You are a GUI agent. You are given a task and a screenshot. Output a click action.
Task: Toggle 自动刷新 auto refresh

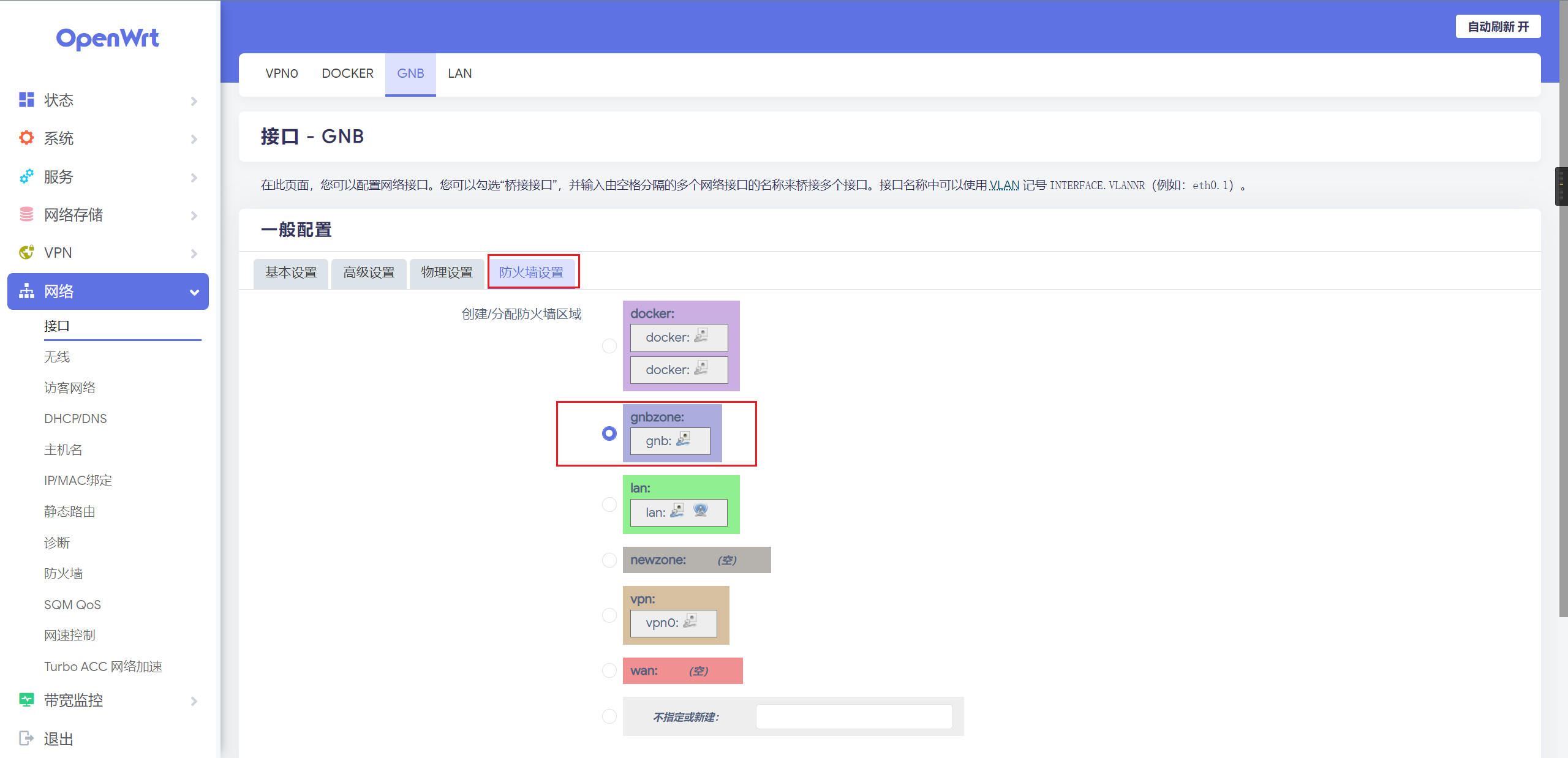coord(1498,26)
